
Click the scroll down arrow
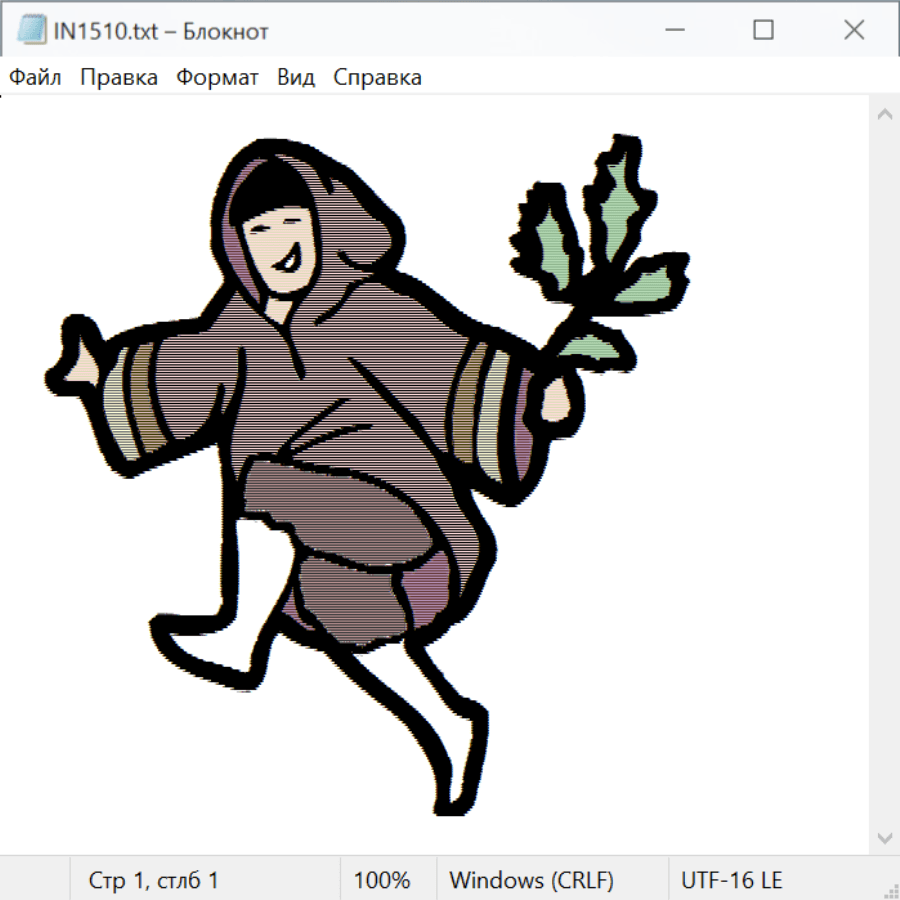pos(884,837)
